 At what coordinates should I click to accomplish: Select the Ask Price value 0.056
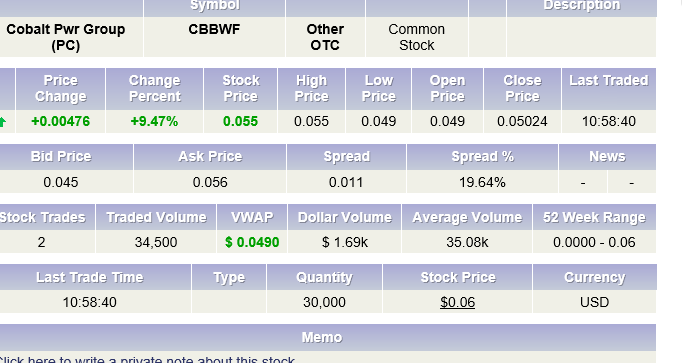[x=210, y=182]
